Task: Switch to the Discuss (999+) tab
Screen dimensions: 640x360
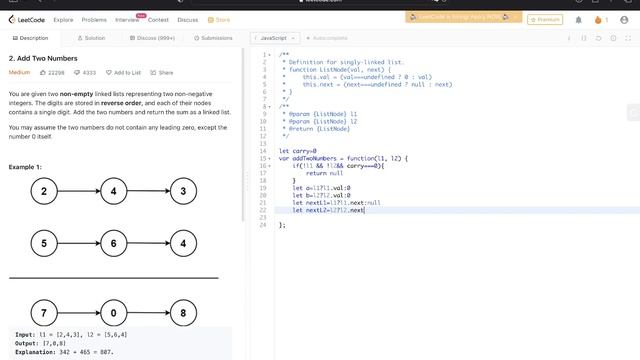Action: 152,38
